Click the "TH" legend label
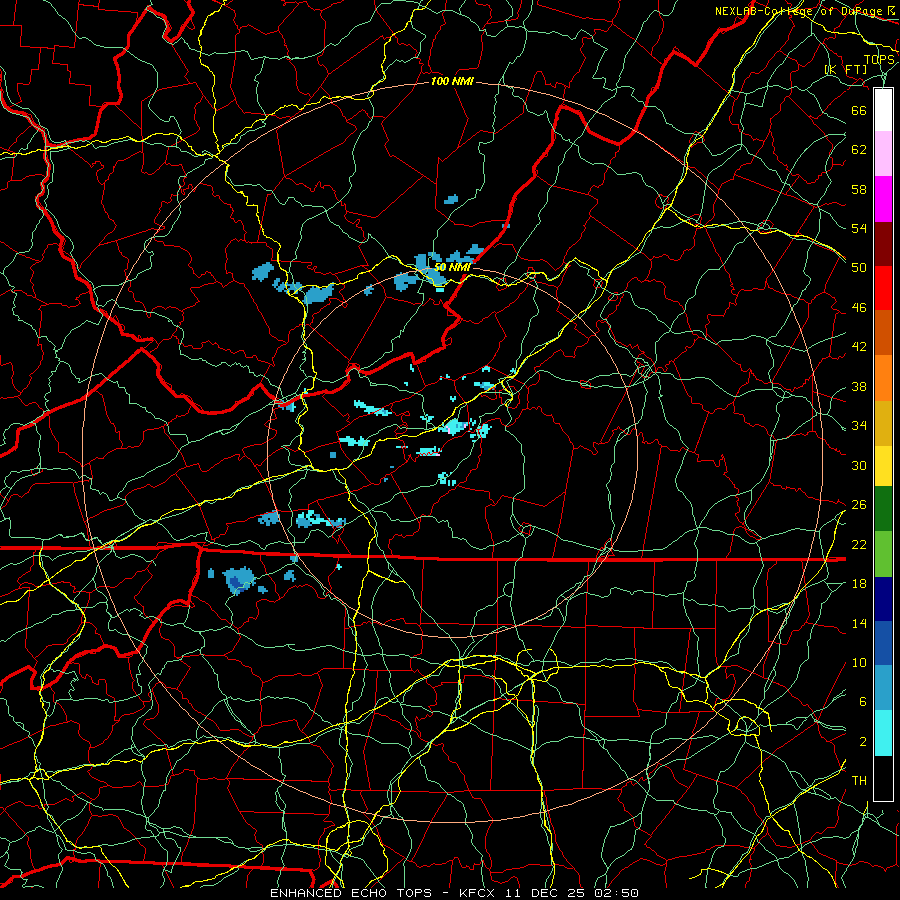The height and width of the screenshot is (900, 900). (859, 781)
